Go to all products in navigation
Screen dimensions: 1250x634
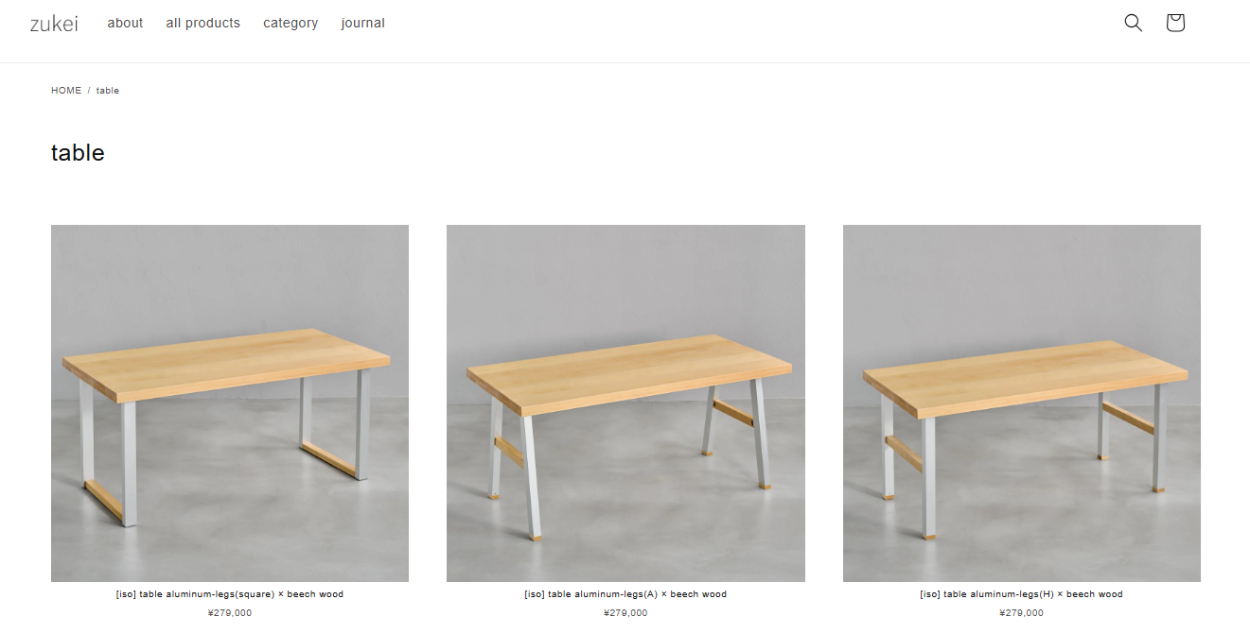coord(203,23)
